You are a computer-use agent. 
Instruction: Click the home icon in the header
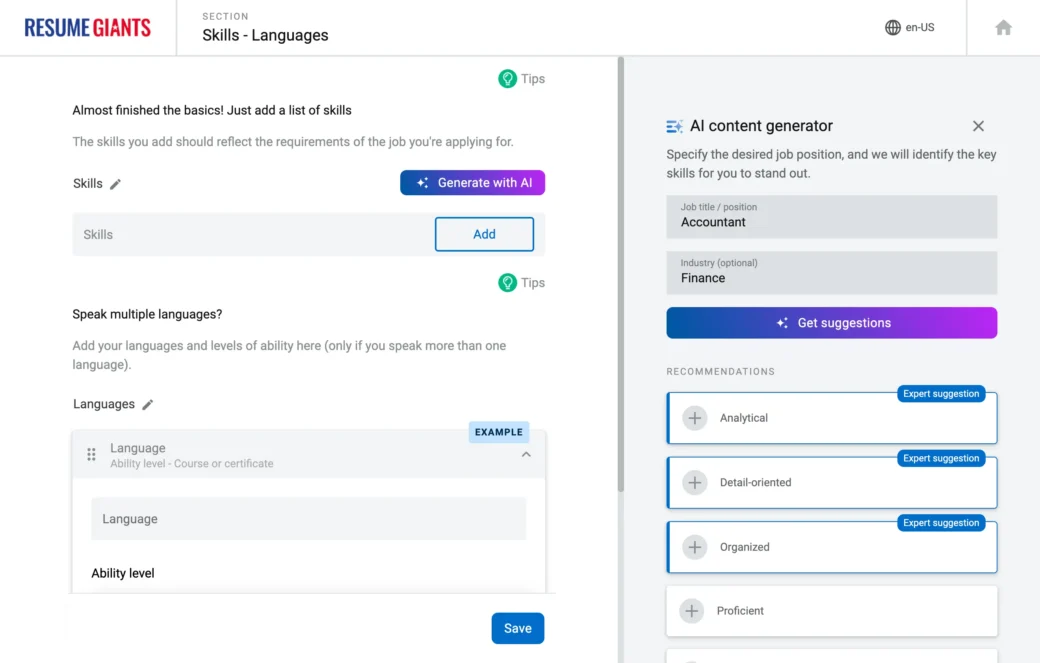click(x=1003, y=28)
